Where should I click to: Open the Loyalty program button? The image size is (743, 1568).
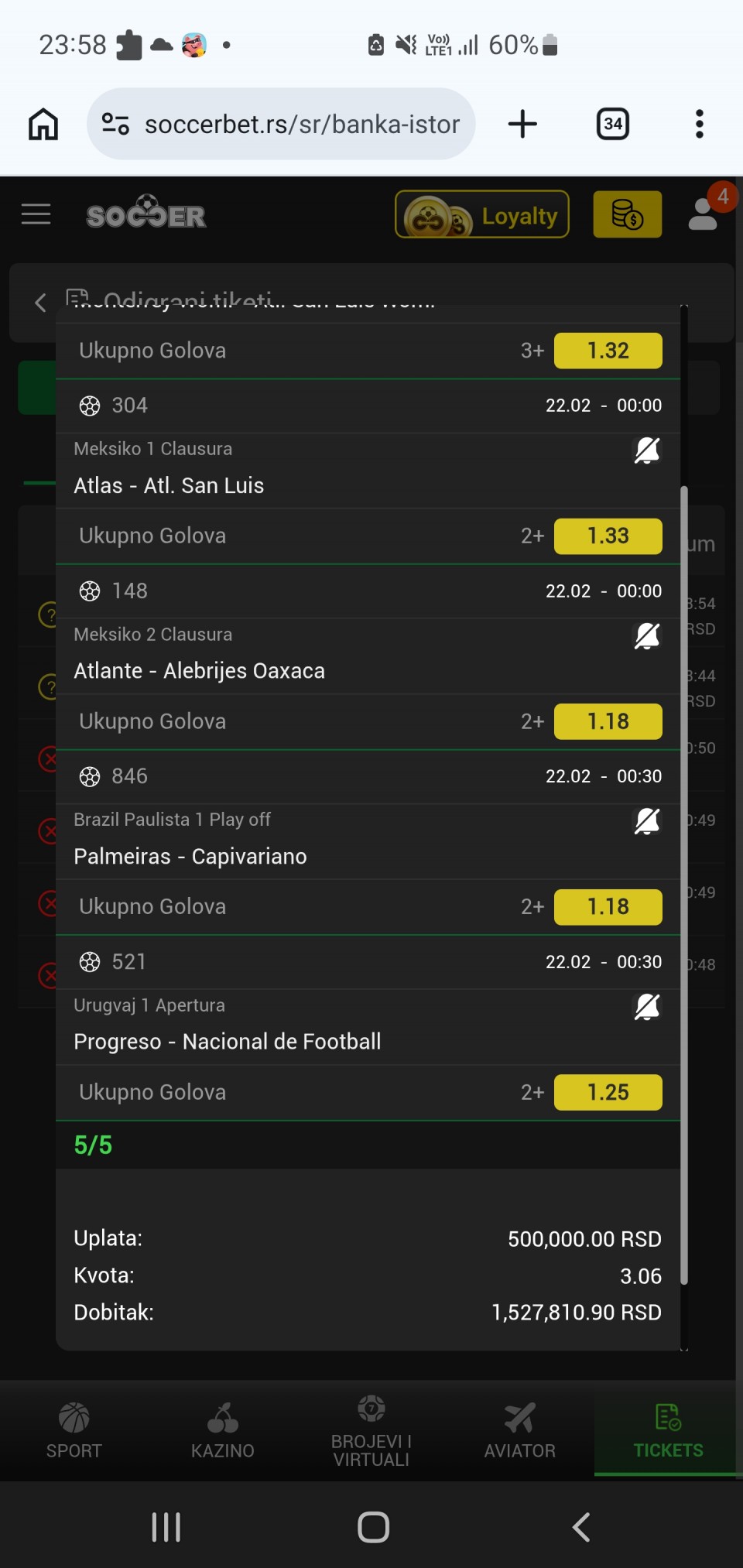tap(482, 214)
